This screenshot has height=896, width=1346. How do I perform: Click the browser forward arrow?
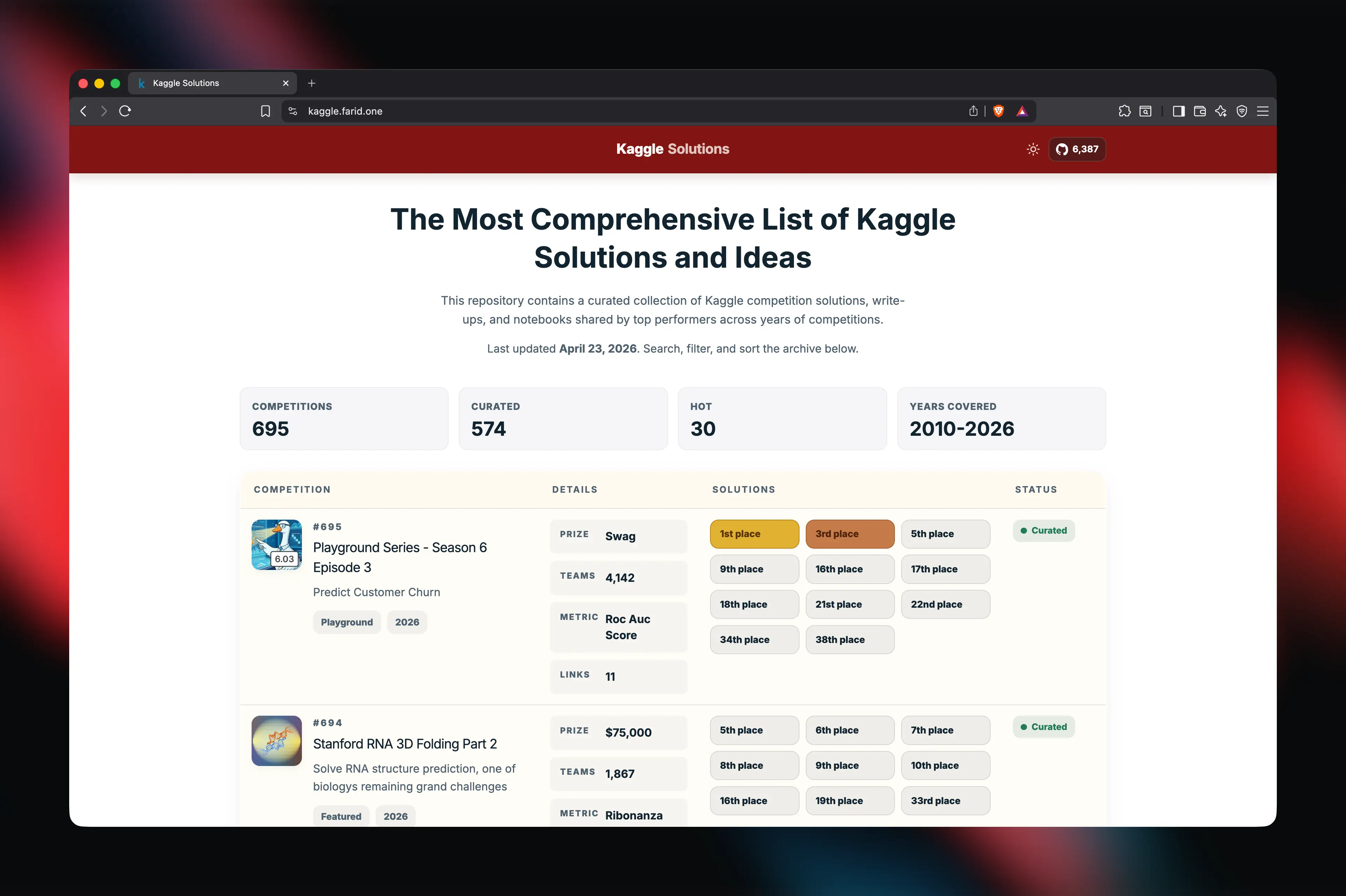coord(103,111)
